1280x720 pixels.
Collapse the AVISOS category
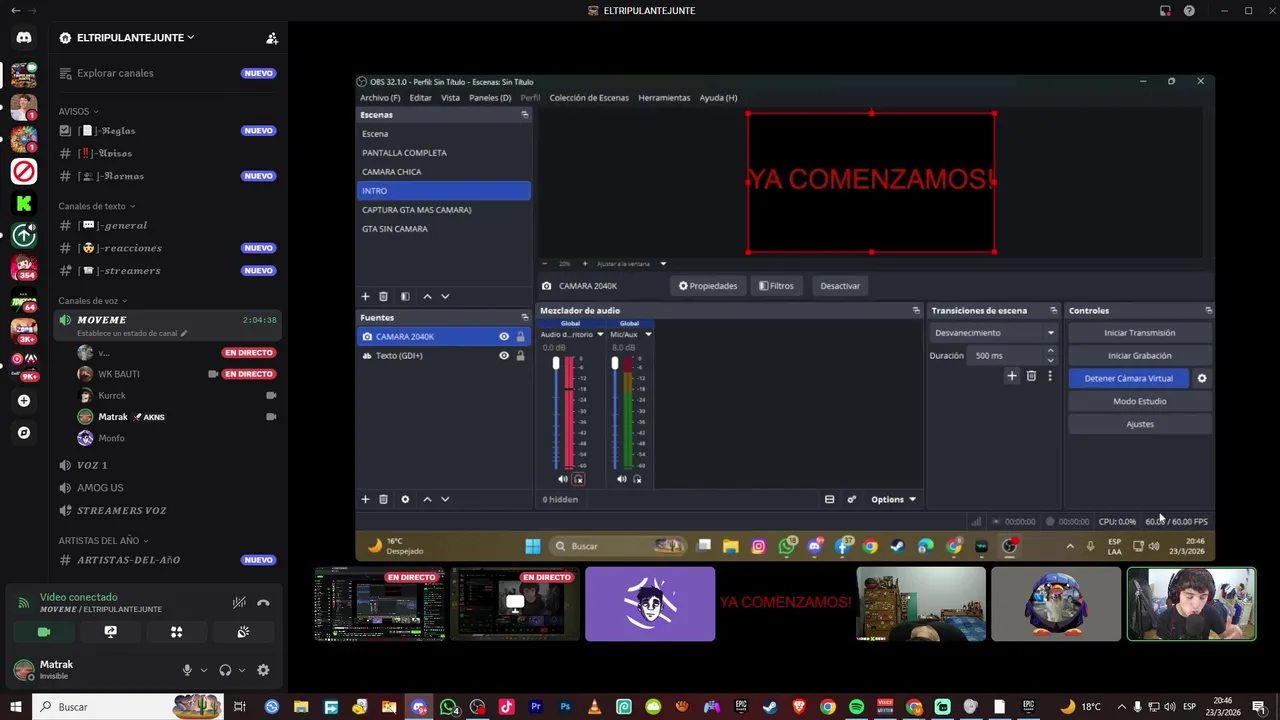point(77,111)
